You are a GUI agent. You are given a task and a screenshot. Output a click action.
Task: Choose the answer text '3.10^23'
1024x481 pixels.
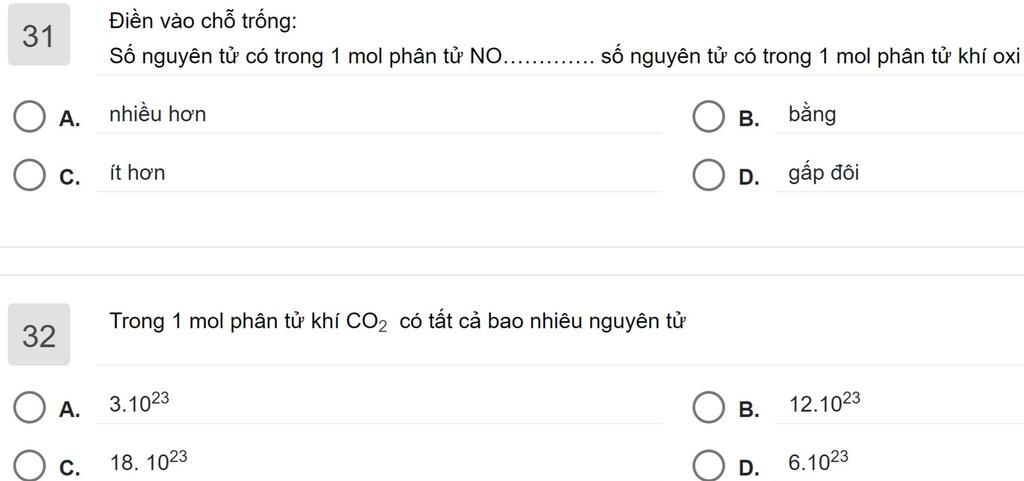click(x=139, y=403)
